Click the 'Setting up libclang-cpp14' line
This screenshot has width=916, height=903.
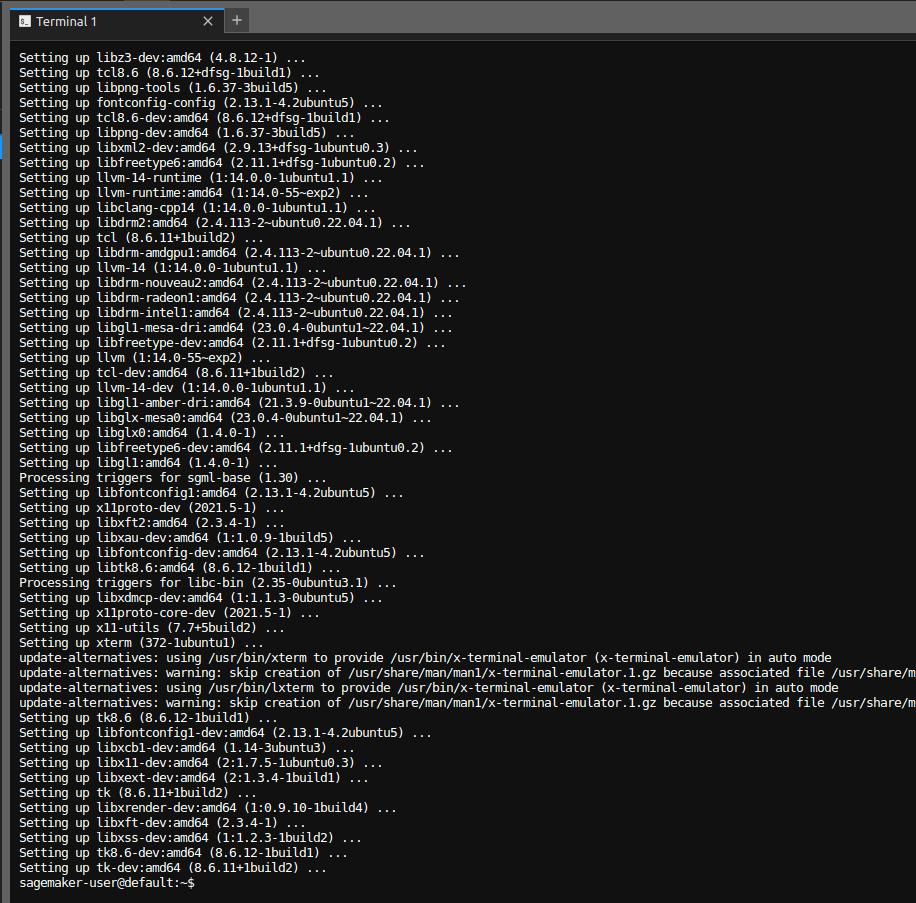197,207
